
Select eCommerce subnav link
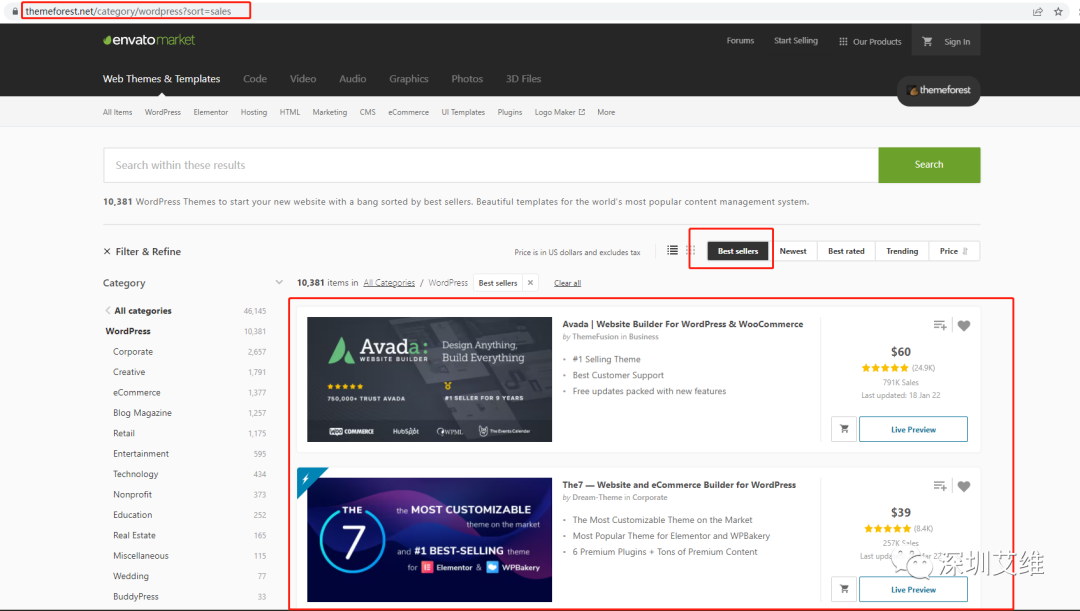(408, 112)
